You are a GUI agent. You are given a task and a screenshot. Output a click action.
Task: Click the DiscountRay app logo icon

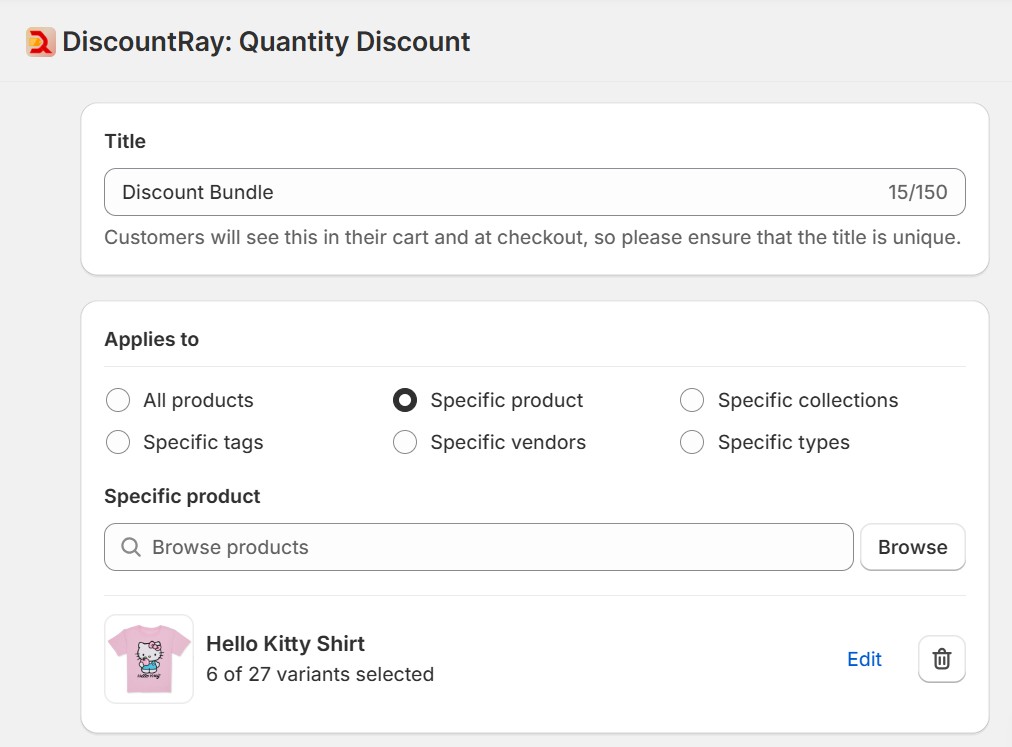point(41,42)
